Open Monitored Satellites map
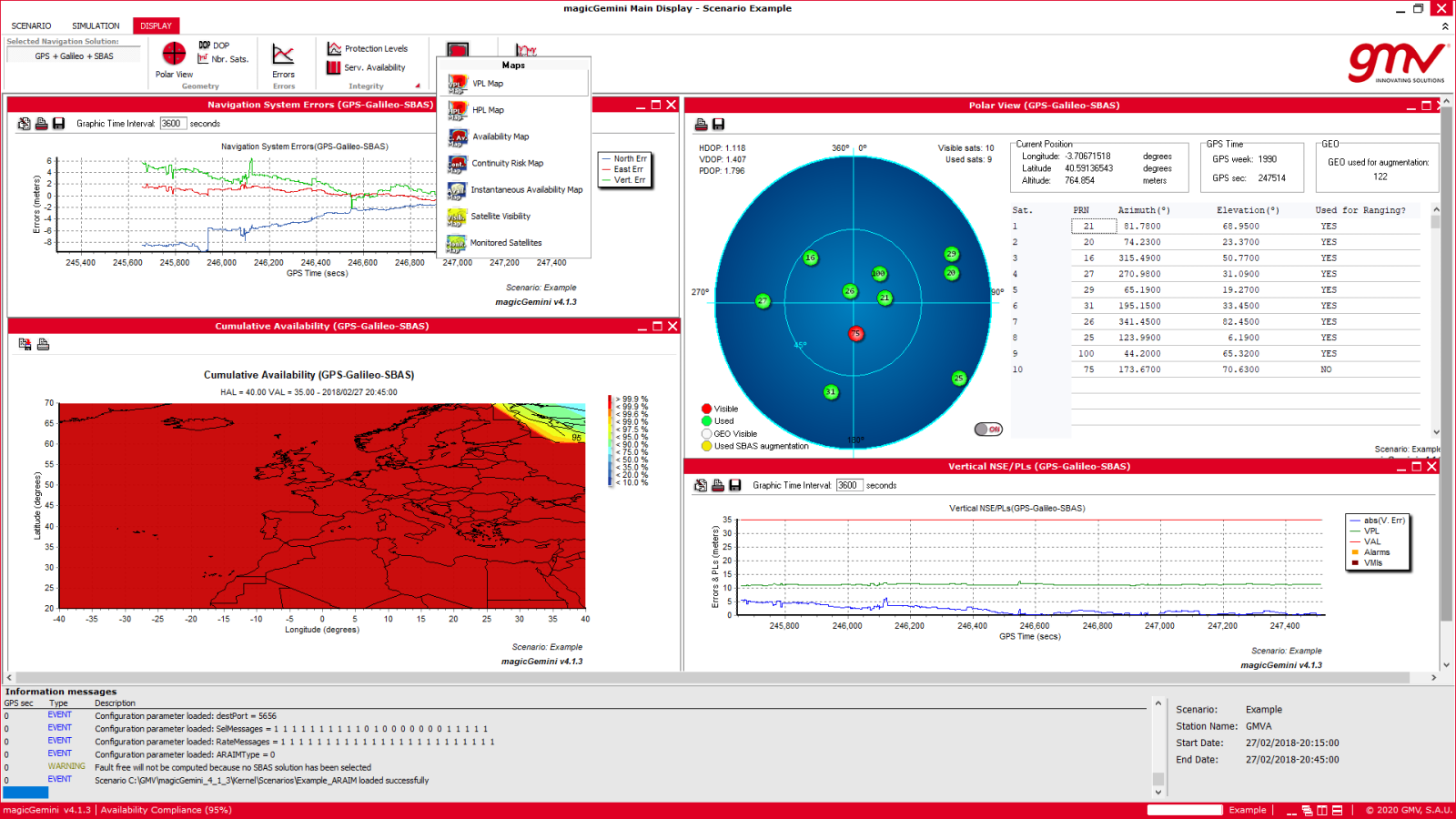1456x819 pixels. pos(514,242)
